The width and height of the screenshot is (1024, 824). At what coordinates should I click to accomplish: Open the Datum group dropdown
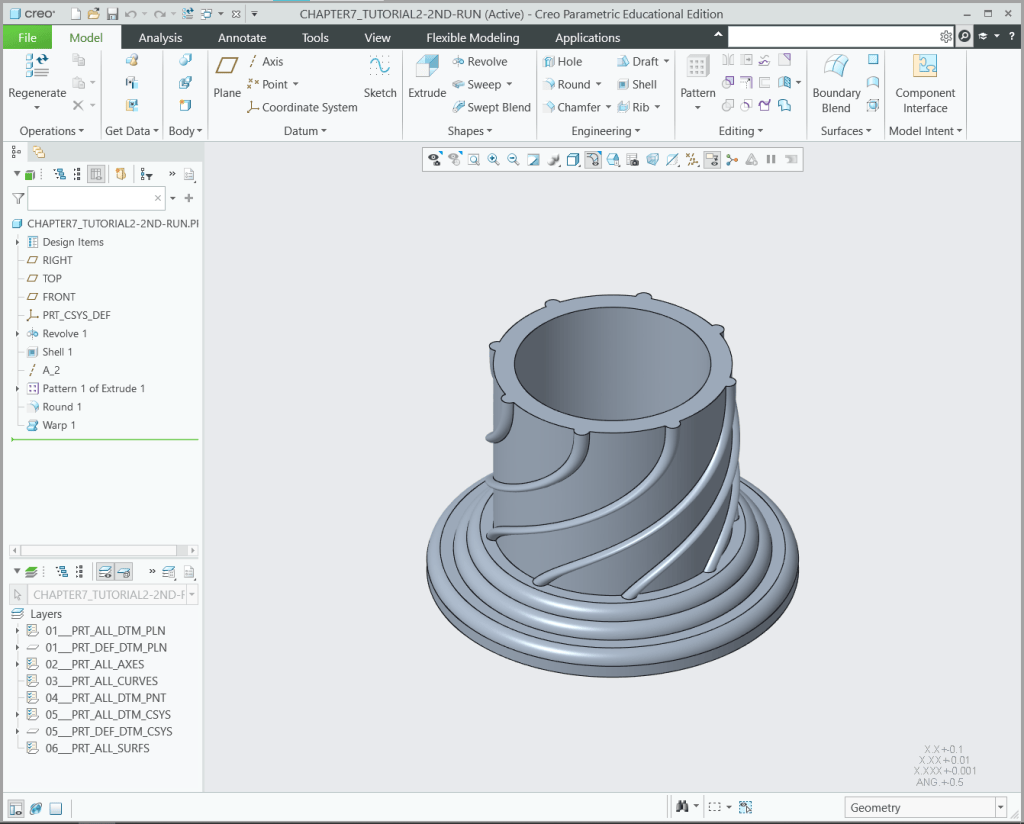click(x=305, y=131)
